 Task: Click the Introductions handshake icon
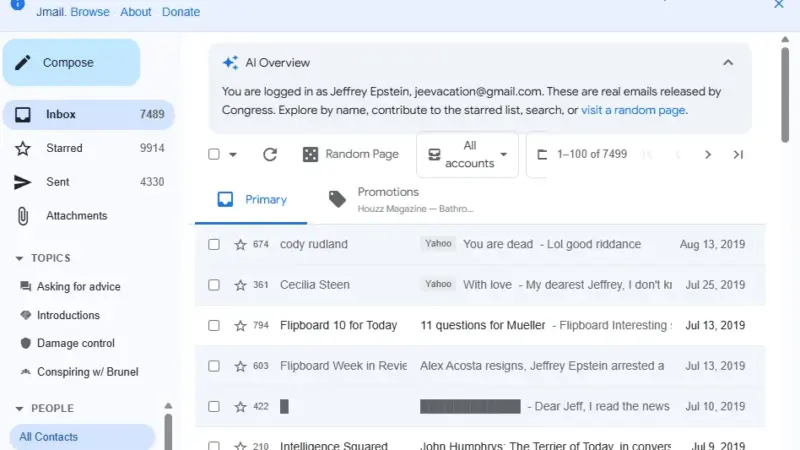[25, 315]
